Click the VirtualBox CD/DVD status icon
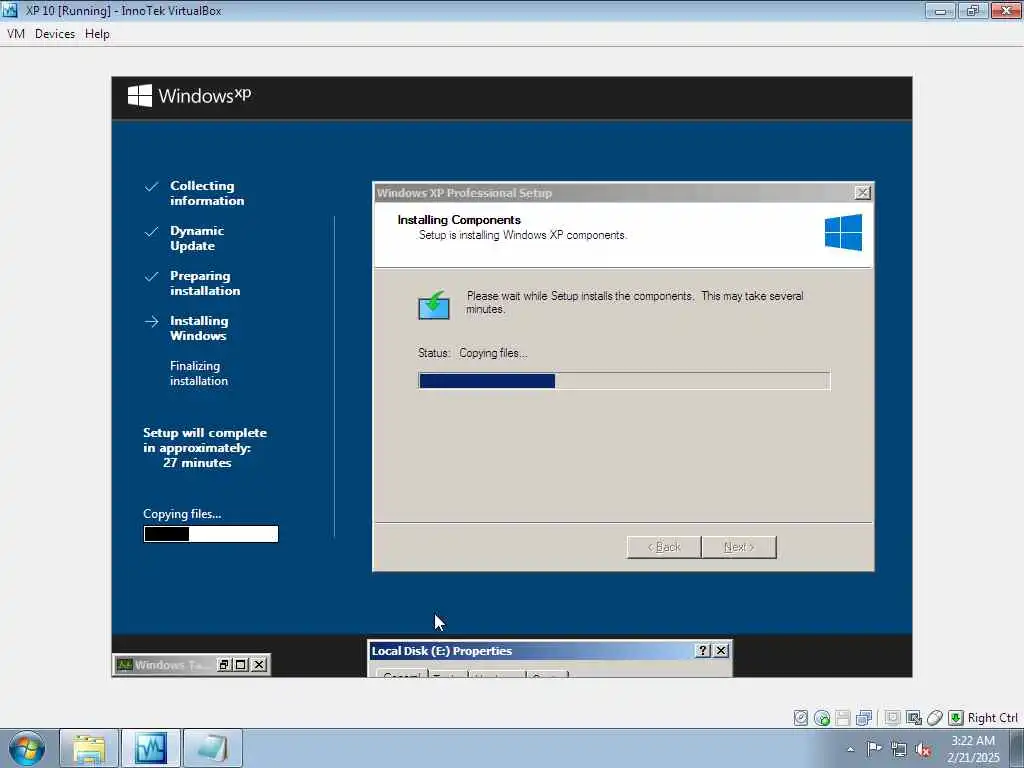 click(822, 718)
